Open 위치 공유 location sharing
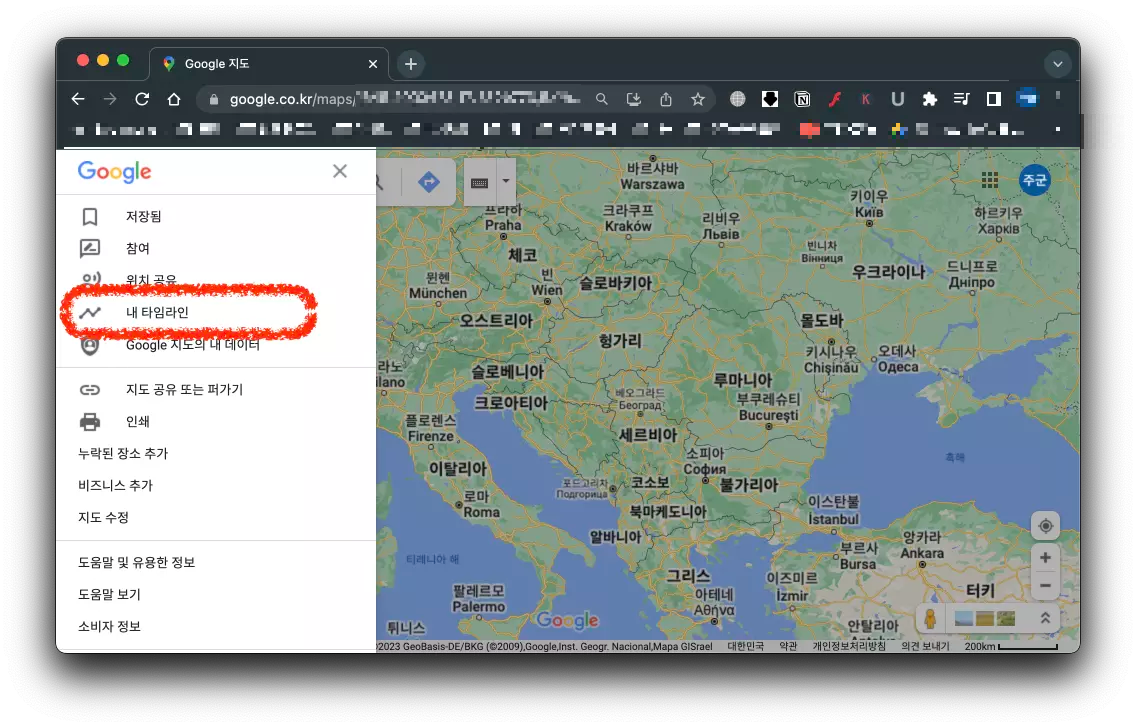 click(x=216, y=280)
